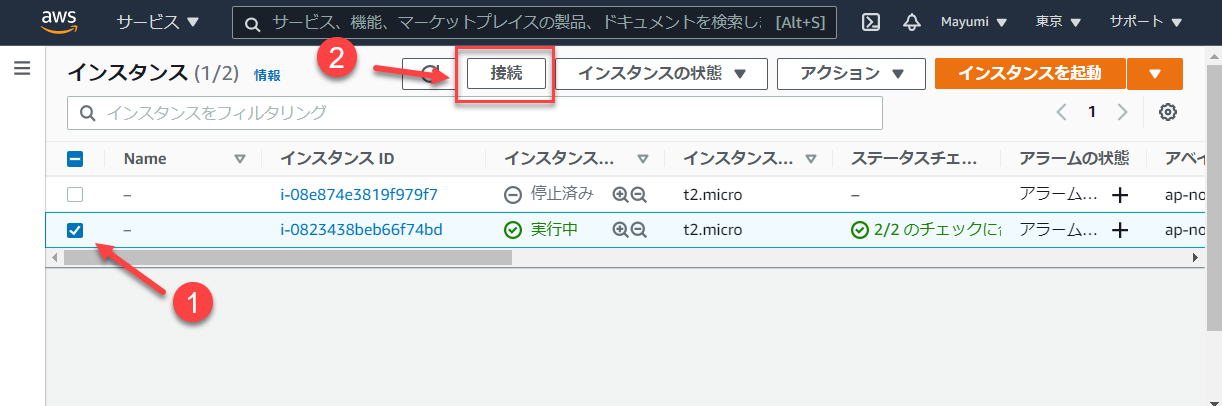Add alarm for instance i-08e874e3819f979f7
The height and width of the screenshot is (406, 1222).
1120,194
